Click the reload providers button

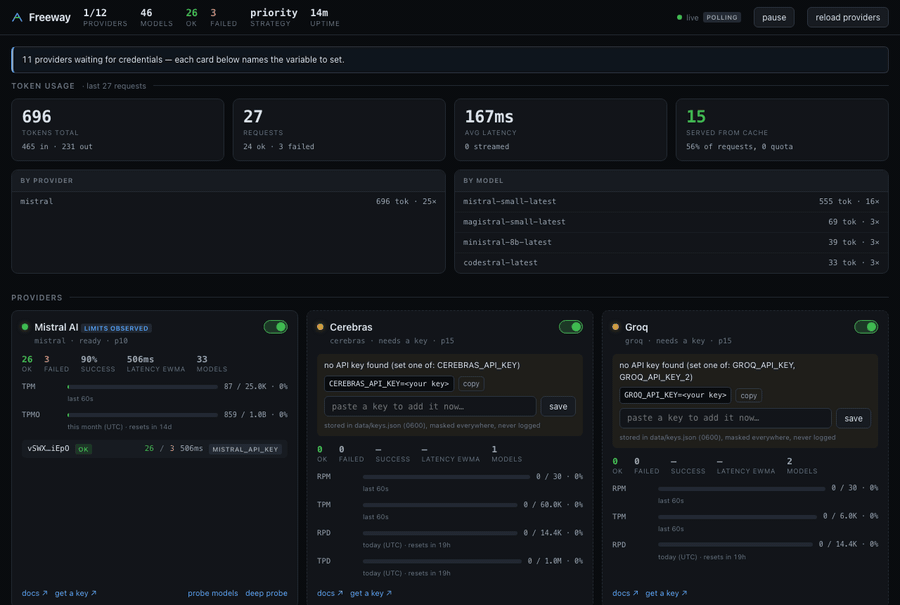pyautogui.click(x=847, y=17)
